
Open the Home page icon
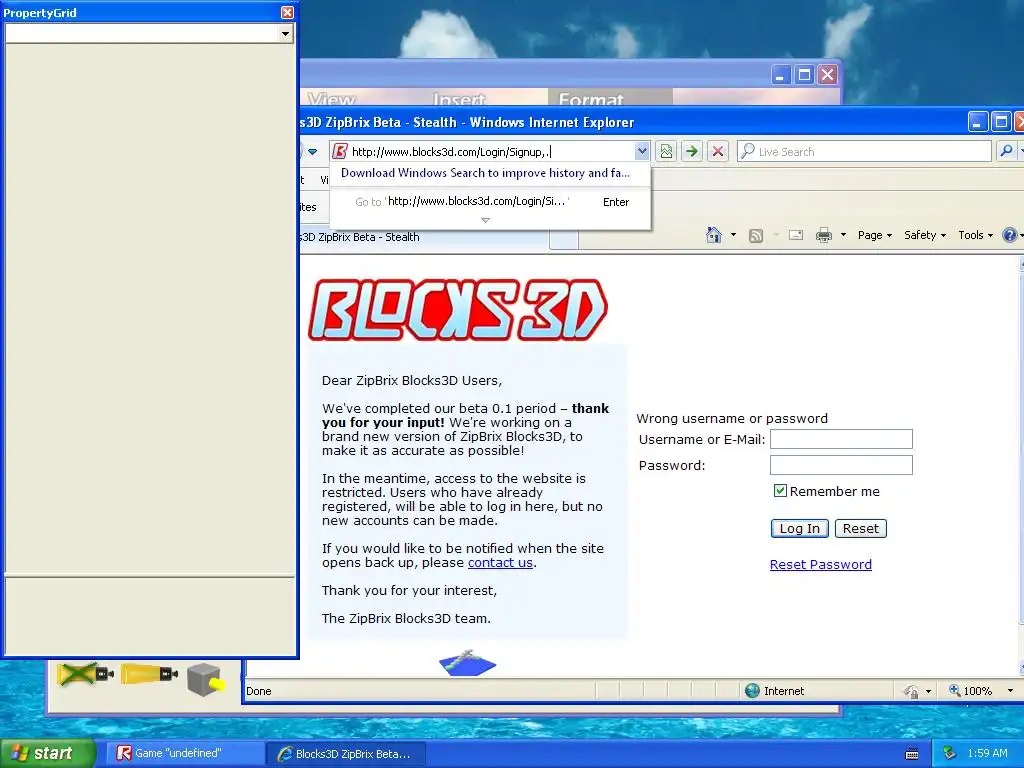click(714, 234)
